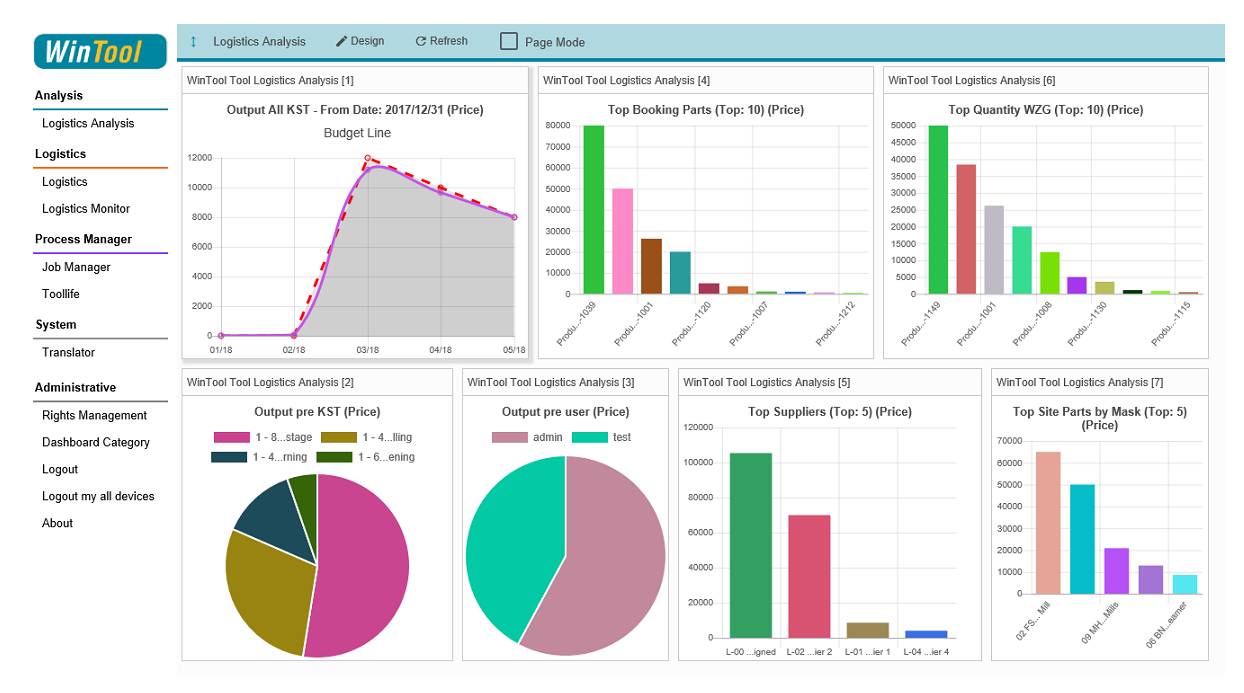Click the tallest green bar in Top Quantity WZG
The width and height of the screenshot is (1244, 693).
938,209
